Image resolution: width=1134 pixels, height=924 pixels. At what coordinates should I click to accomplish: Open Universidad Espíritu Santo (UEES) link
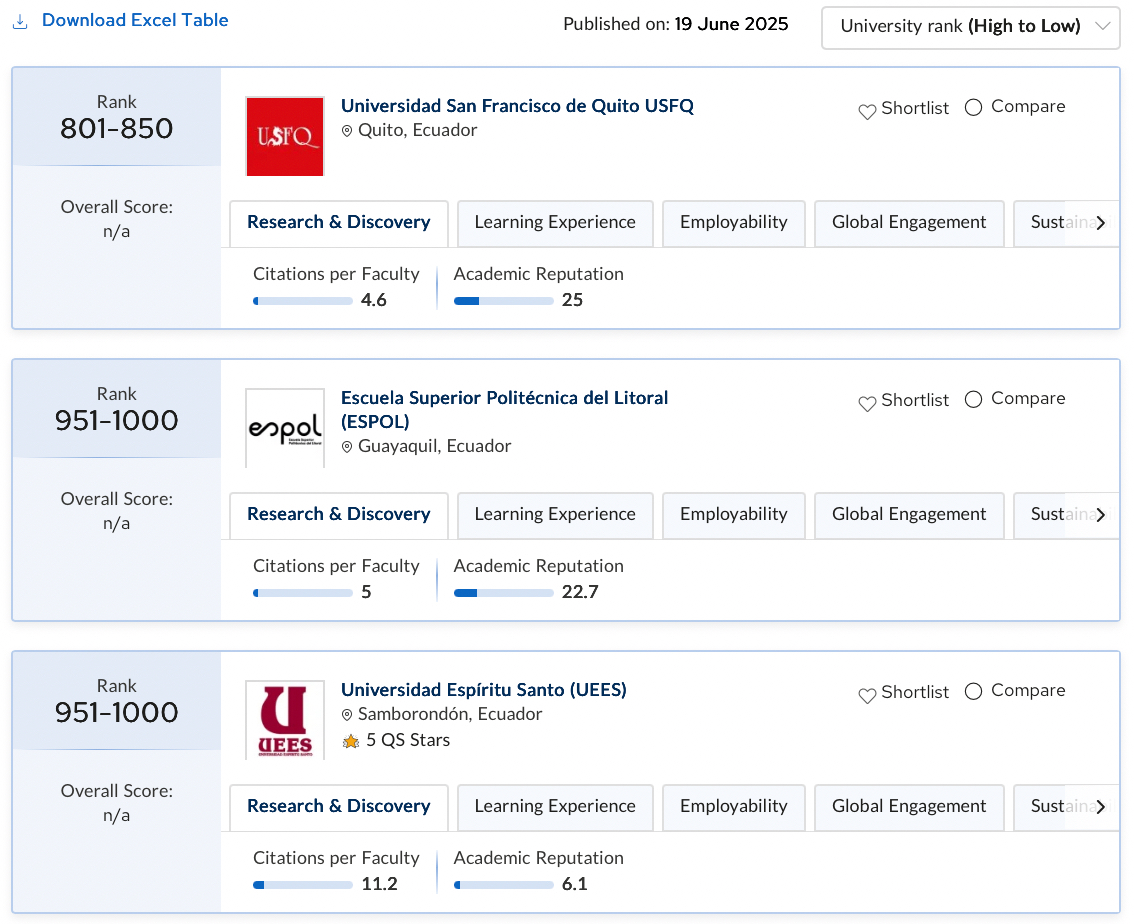point(484,690)
